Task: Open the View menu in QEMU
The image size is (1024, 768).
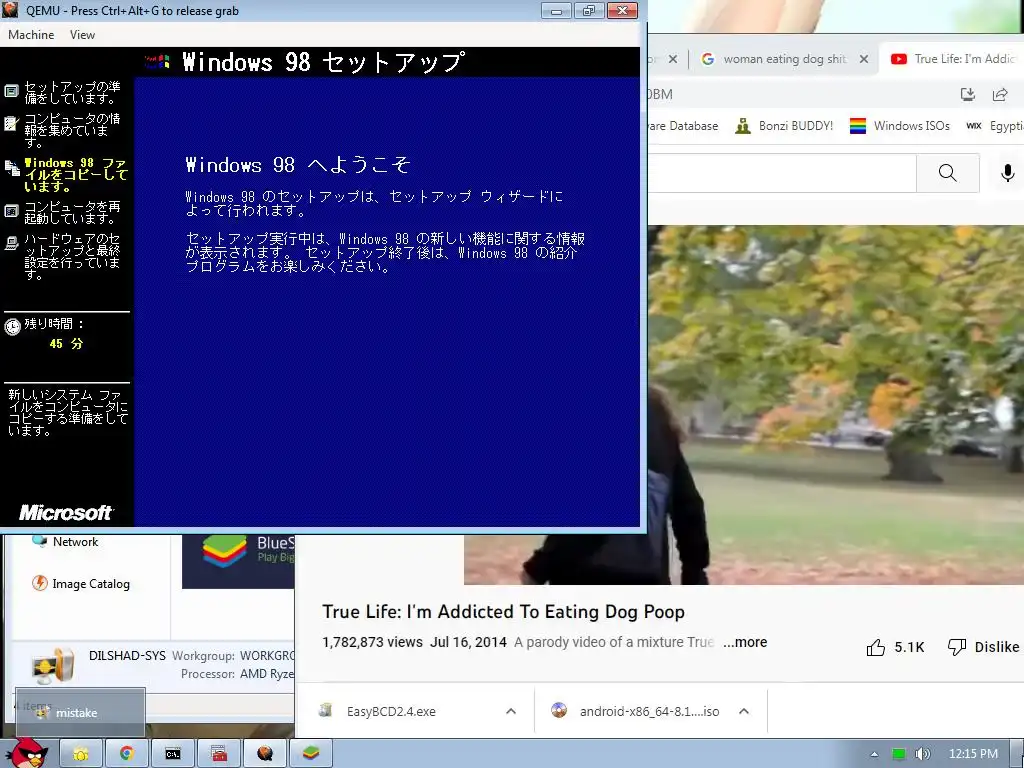Action: (82, 35)
